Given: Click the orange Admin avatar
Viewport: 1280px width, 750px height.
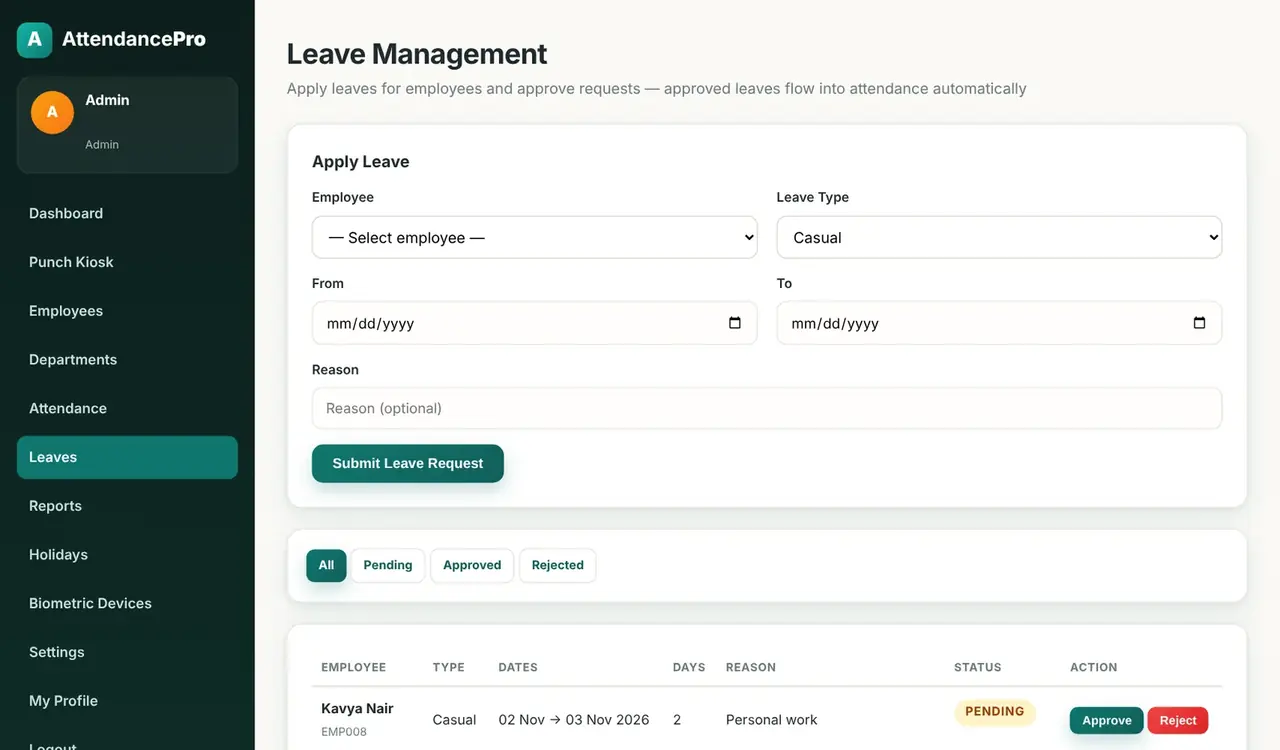Looking at the screenshot, I should click(x=52, y=112).
